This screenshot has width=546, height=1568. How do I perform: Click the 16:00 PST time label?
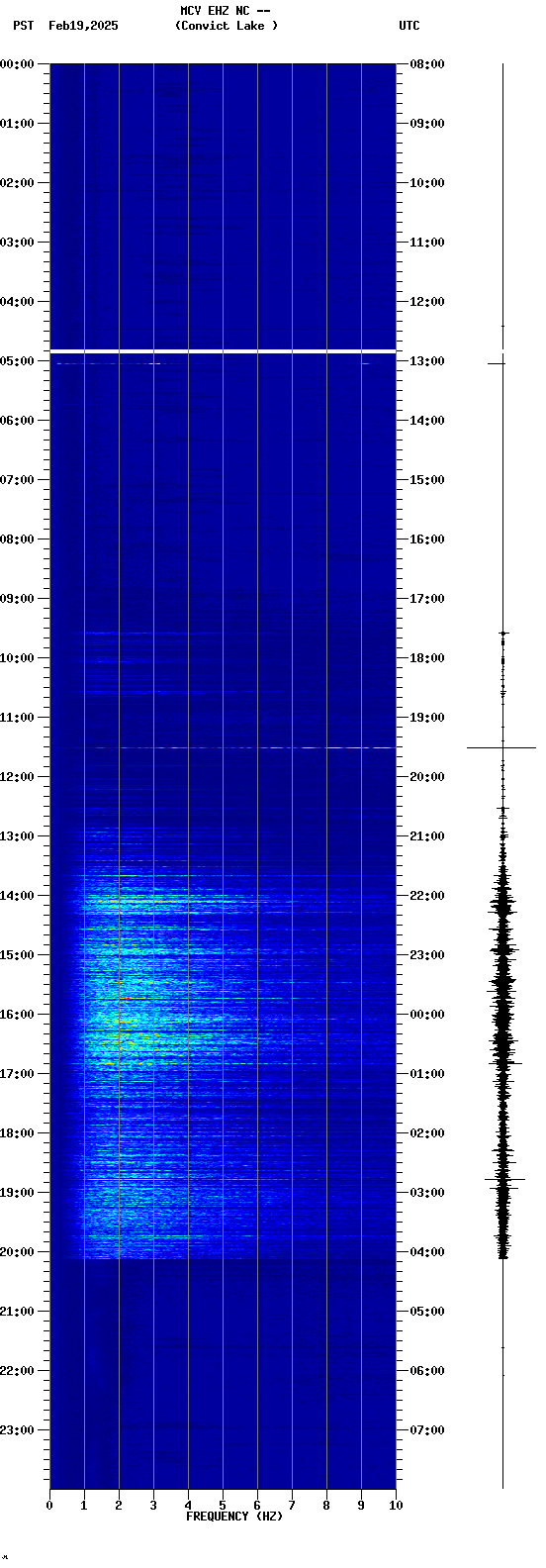click(x=17, y=1015)
